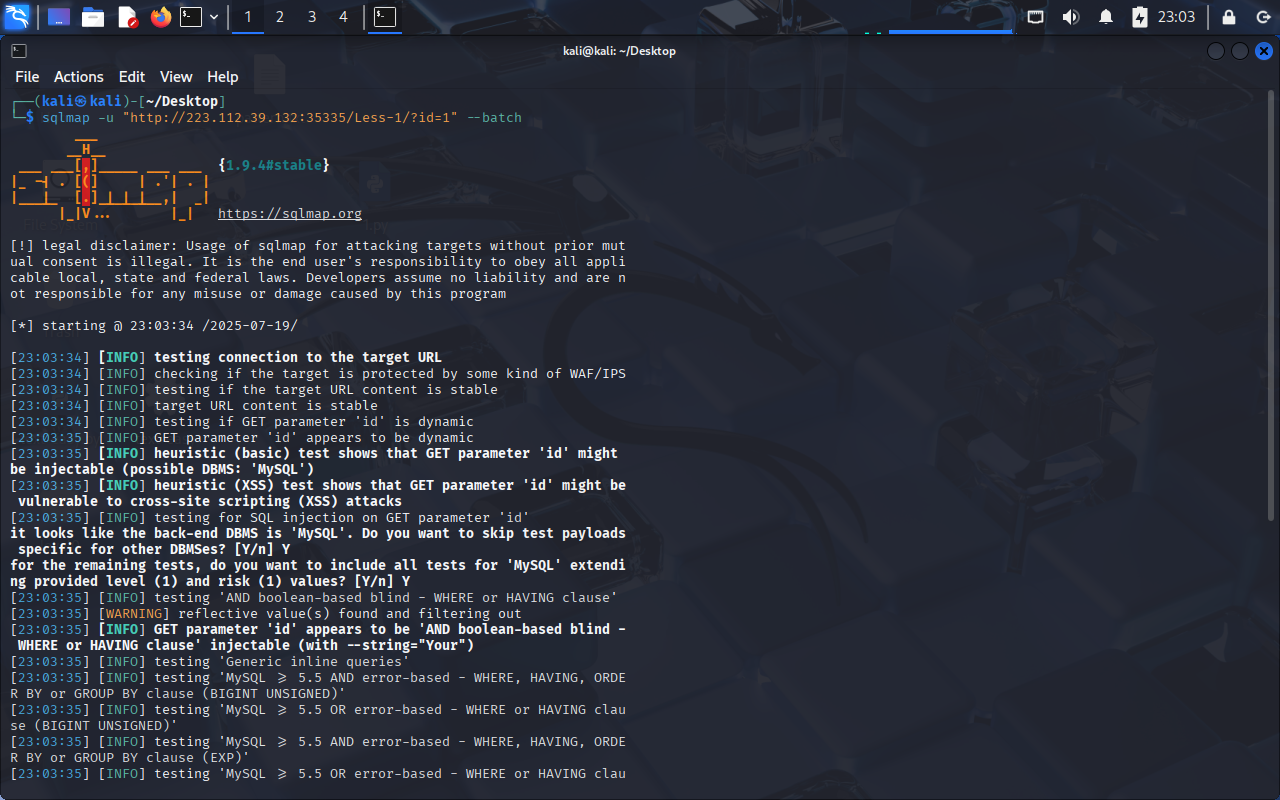Click the sqlmap ASCII art logo

pyautogui.click(x=110, y=180)
